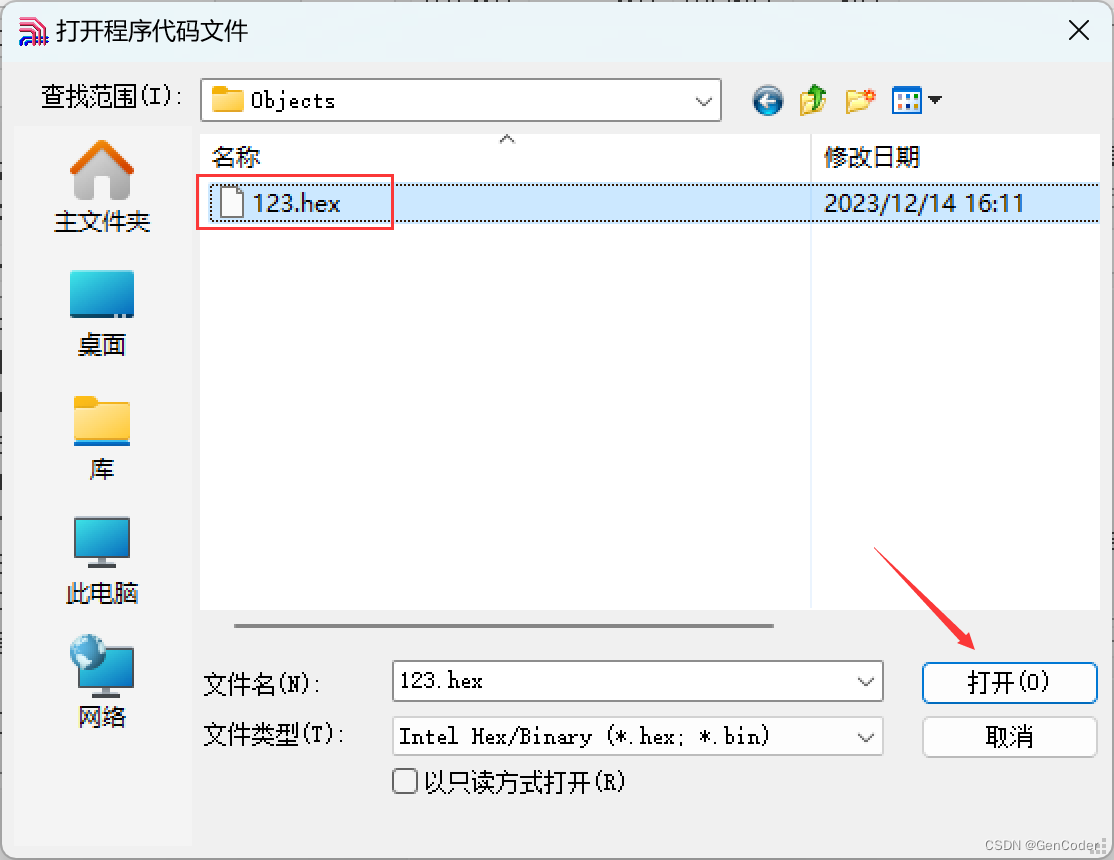Enable the 以只读方式打开 checkbox

[405, 781]
